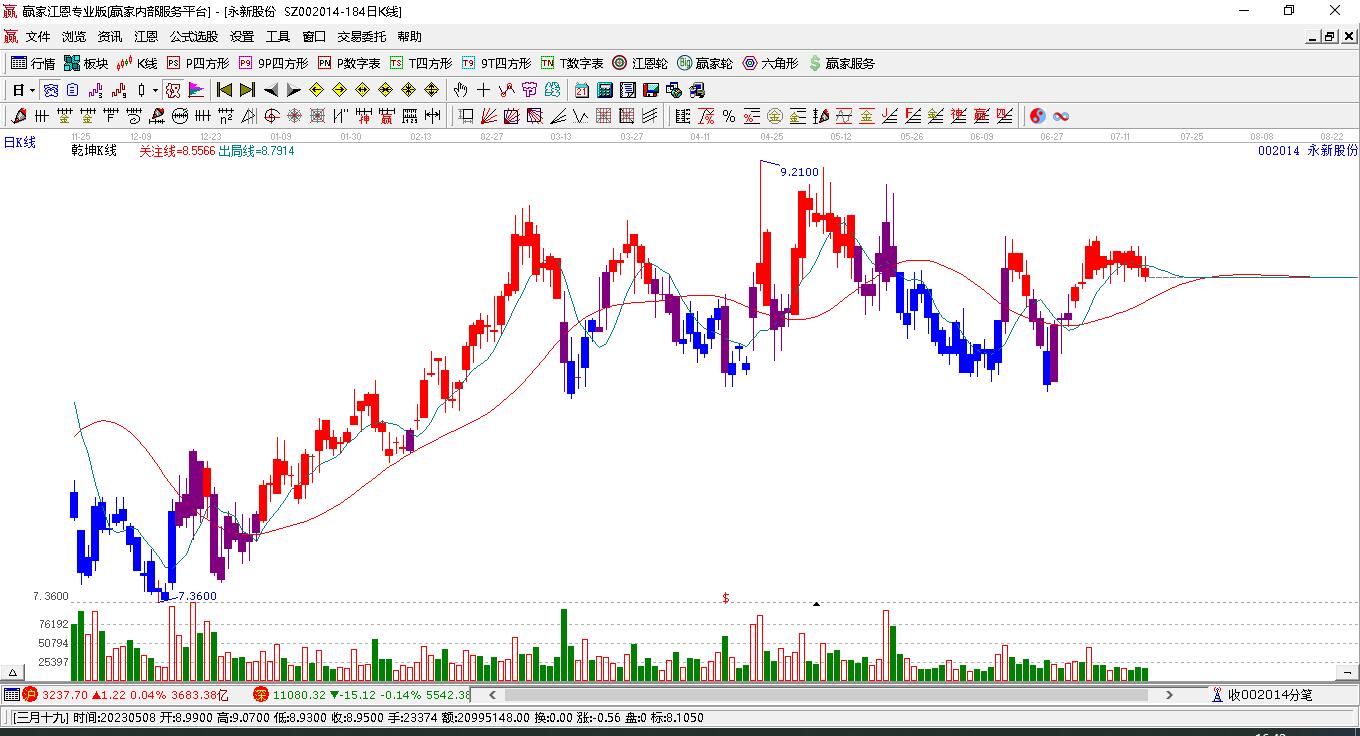Open the 浏览 menu
The width and height of the screenshot is (1360, 736).
74,37
